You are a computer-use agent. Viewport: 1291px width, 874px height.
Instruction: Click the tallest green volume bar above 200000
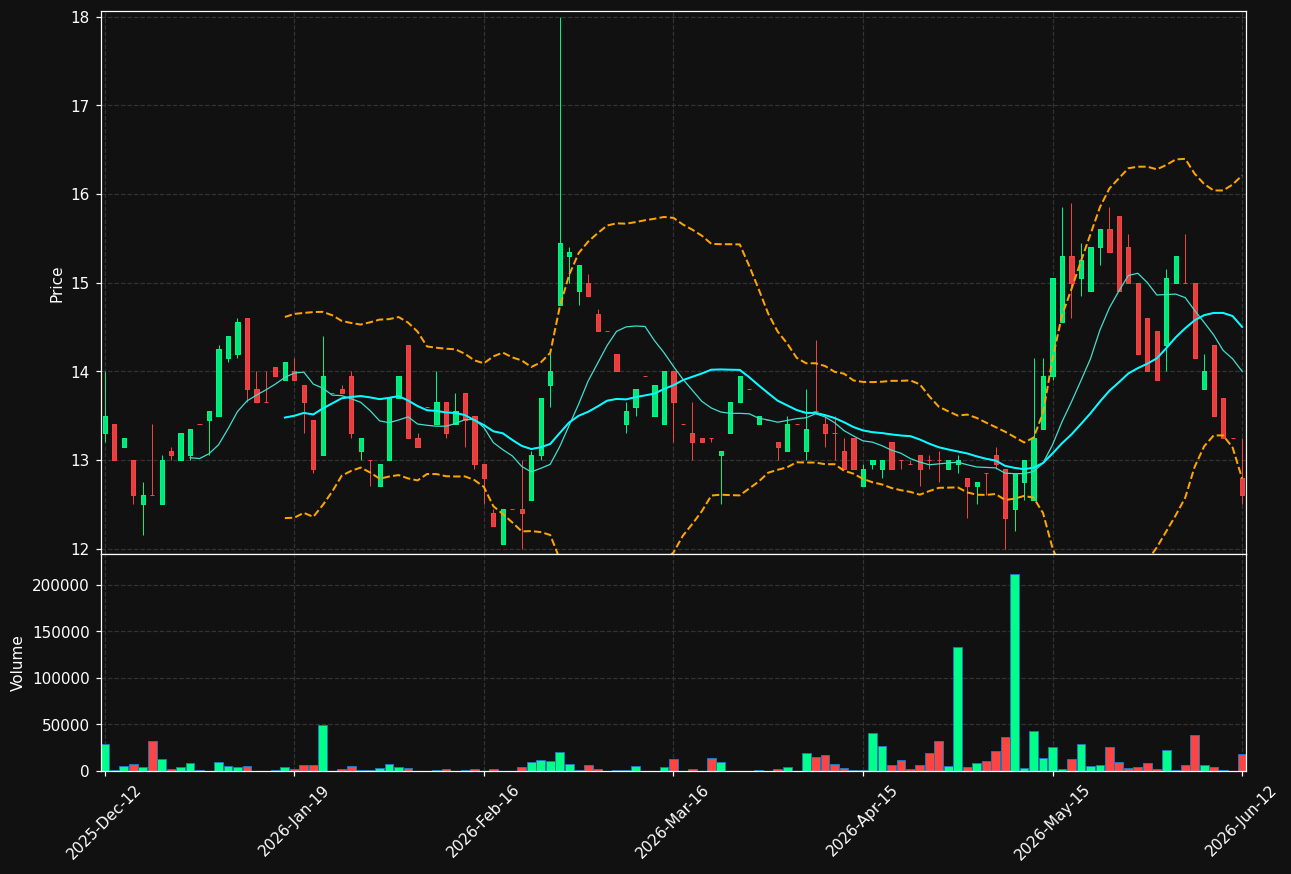1014,672
